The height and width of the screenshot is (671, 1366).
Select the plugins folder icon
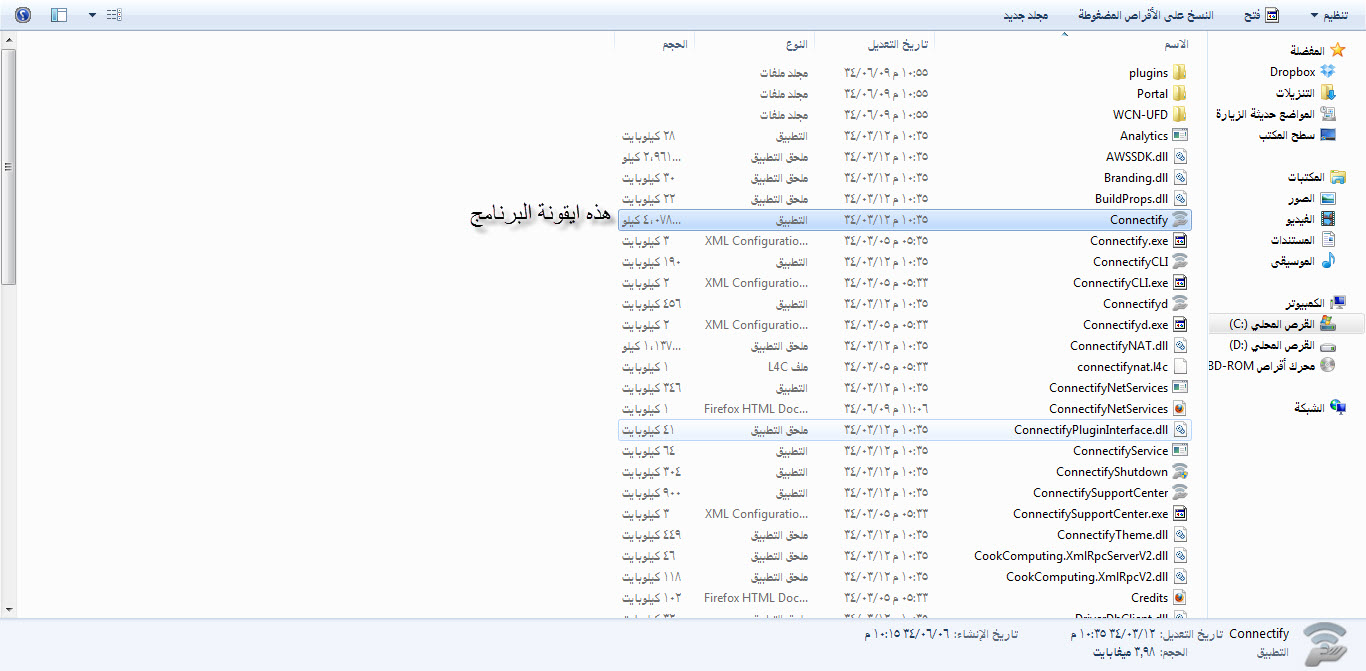tap(1180, 72)
